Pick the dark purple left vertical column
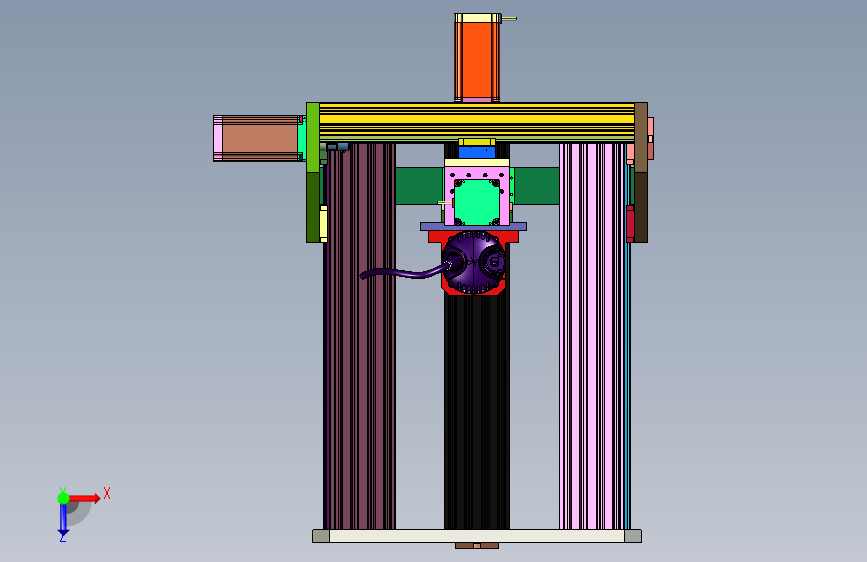 (x=359, y=336)
